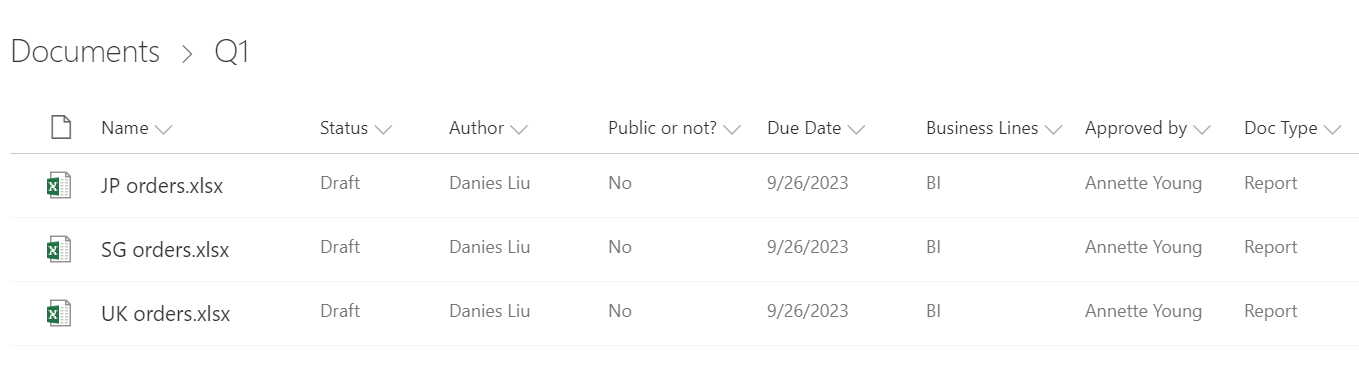Click the Excel icon for UK orders.xlsx
Image resolution: width=1359 pixels, height=375 pixels.
coord(60,314)
